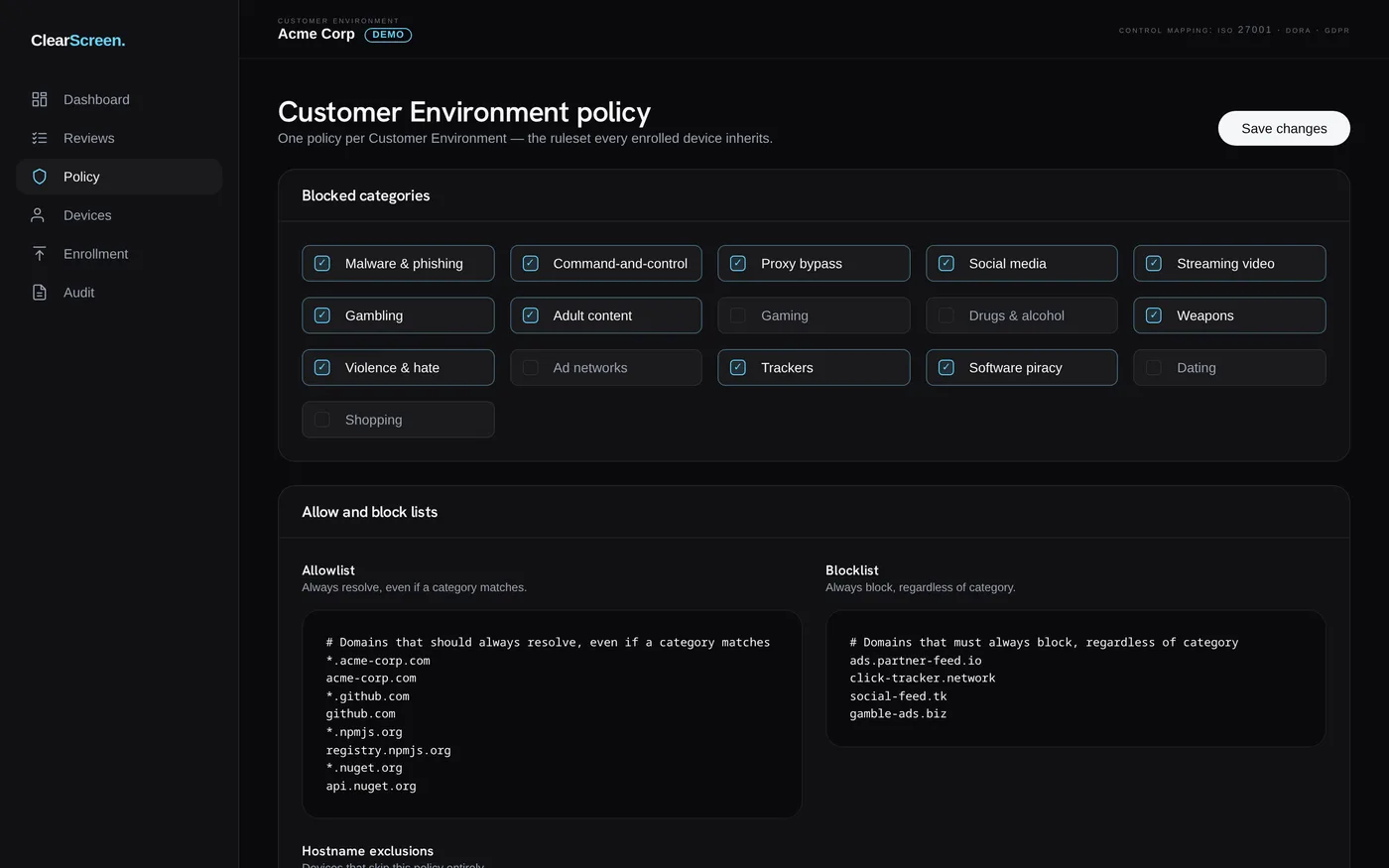Toggle Violence & hate checkbox
Image resolution: width=1389 pixels, height=868 pixels.
(x=322, y=367)
